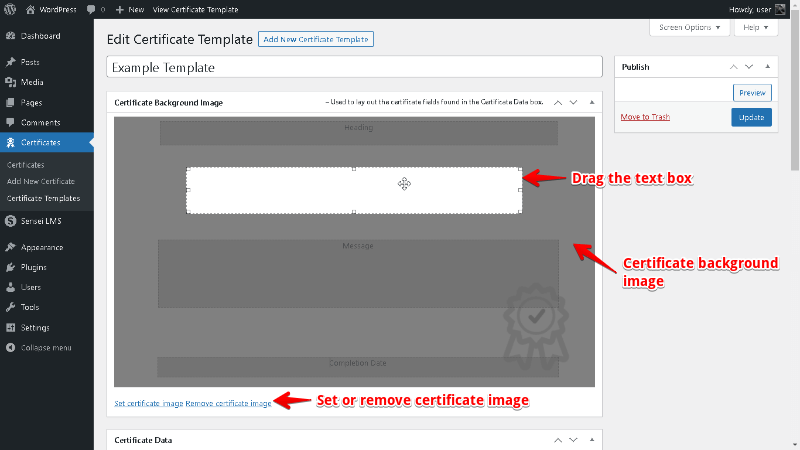The height and width of the screenshot is (450, 800).
Task: Open the Help dropdown
Action: tap(756, 28)
